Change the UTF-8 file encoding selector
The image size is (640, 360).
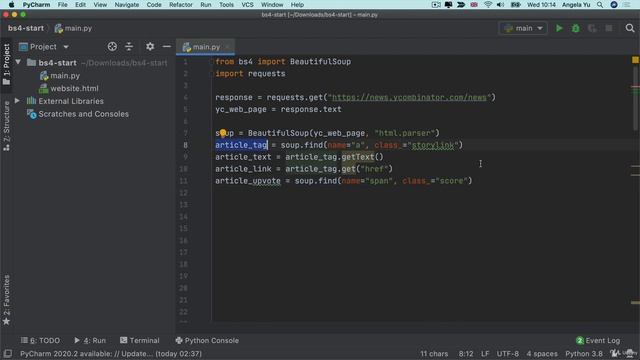[508, 353]
